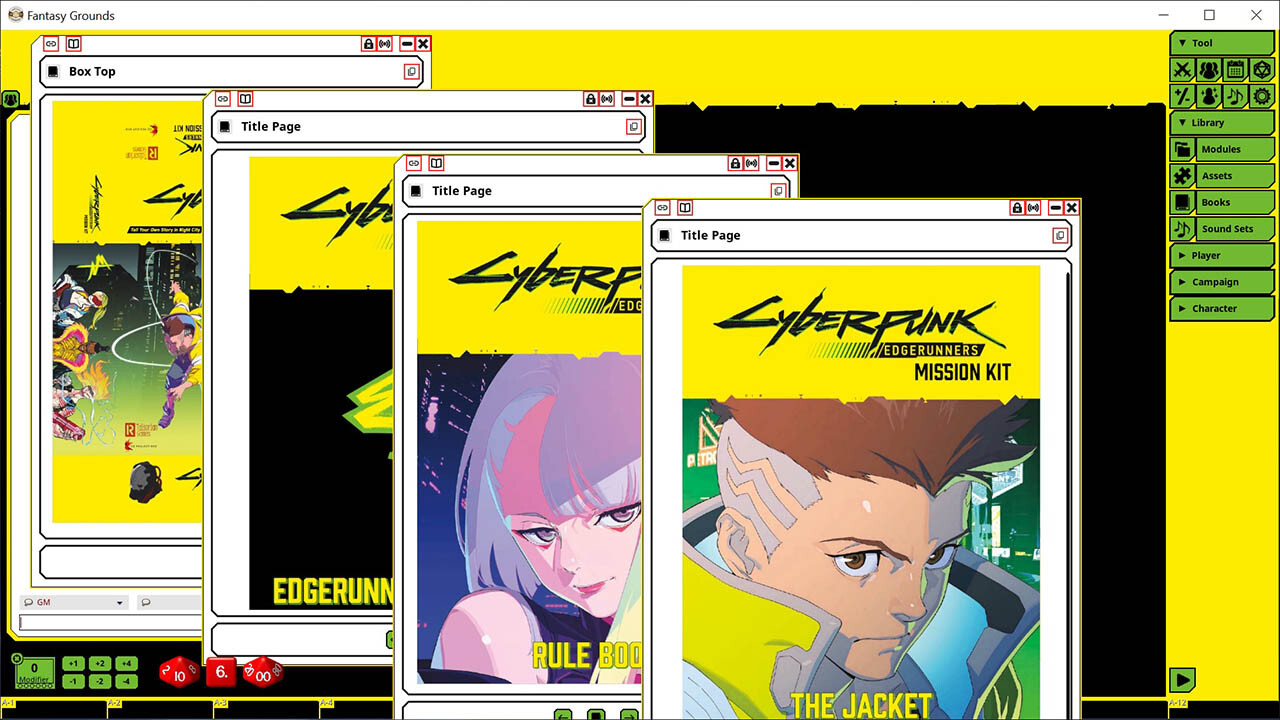Viewport: 1280px width, 720px height.
Task: Expand the Character sidebar section
Action: [x=1221, y=308]
